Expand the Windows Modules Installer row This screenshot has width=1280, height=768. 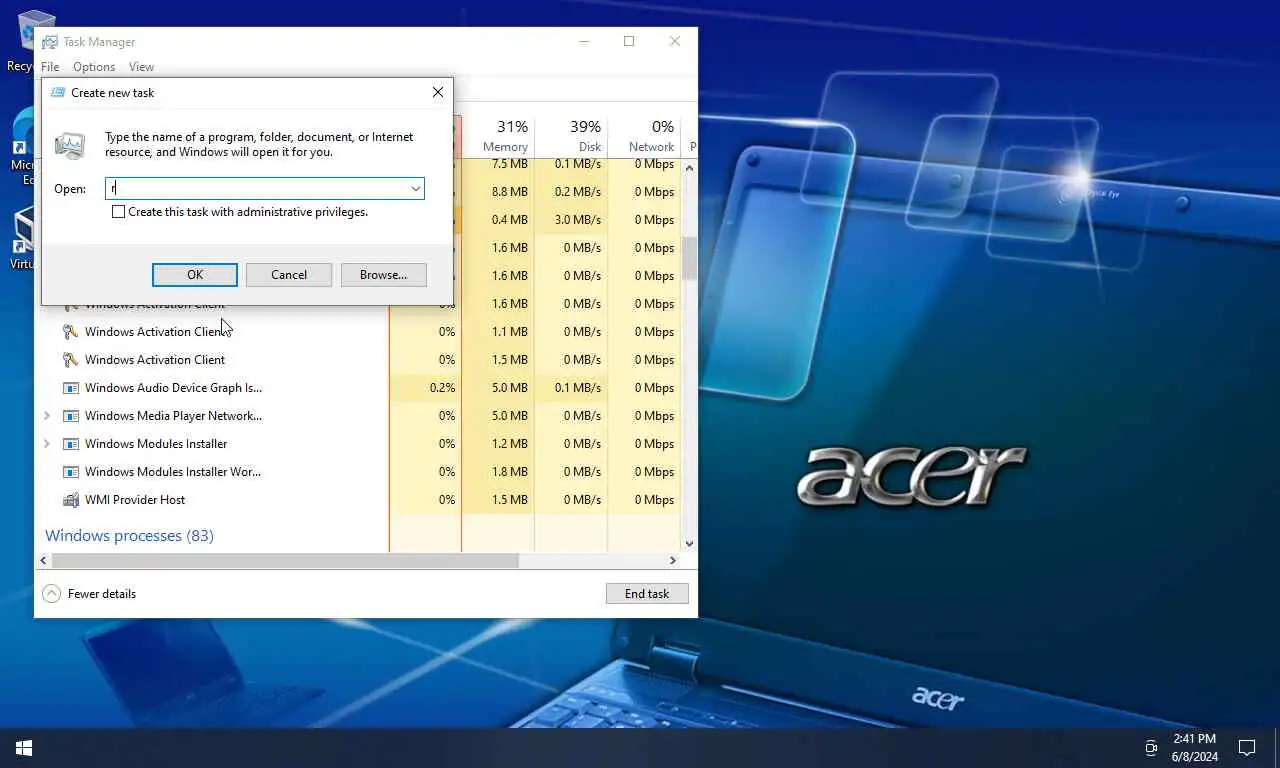tap(47, 443)
